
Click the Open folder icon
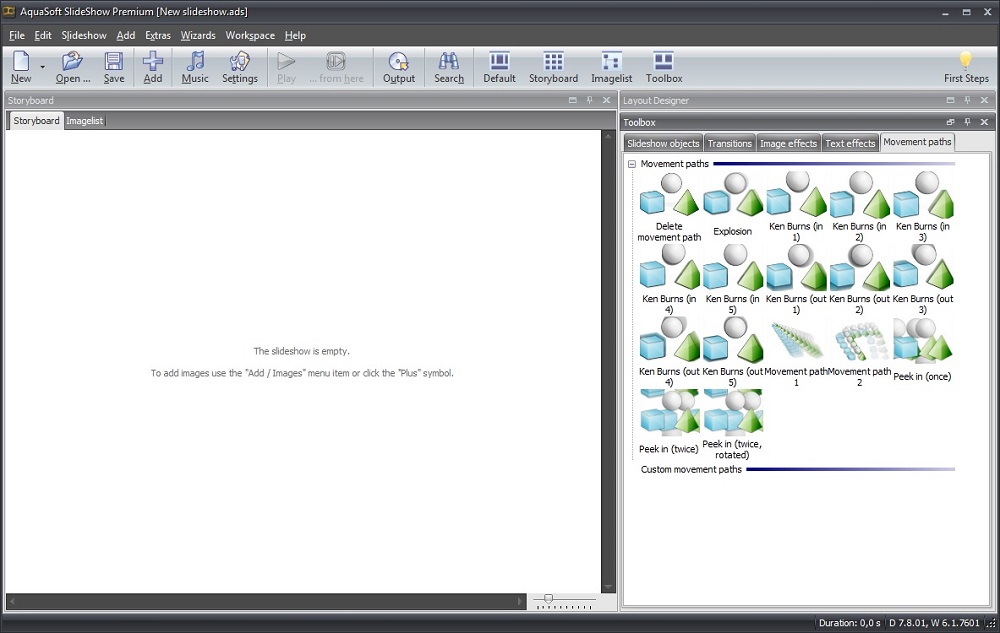pos(72,62)
